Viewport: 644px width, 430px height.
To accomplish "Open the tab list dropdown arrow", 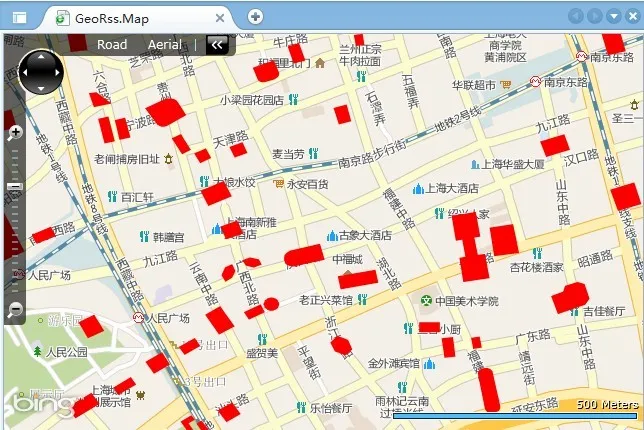I will click(614, 16).
